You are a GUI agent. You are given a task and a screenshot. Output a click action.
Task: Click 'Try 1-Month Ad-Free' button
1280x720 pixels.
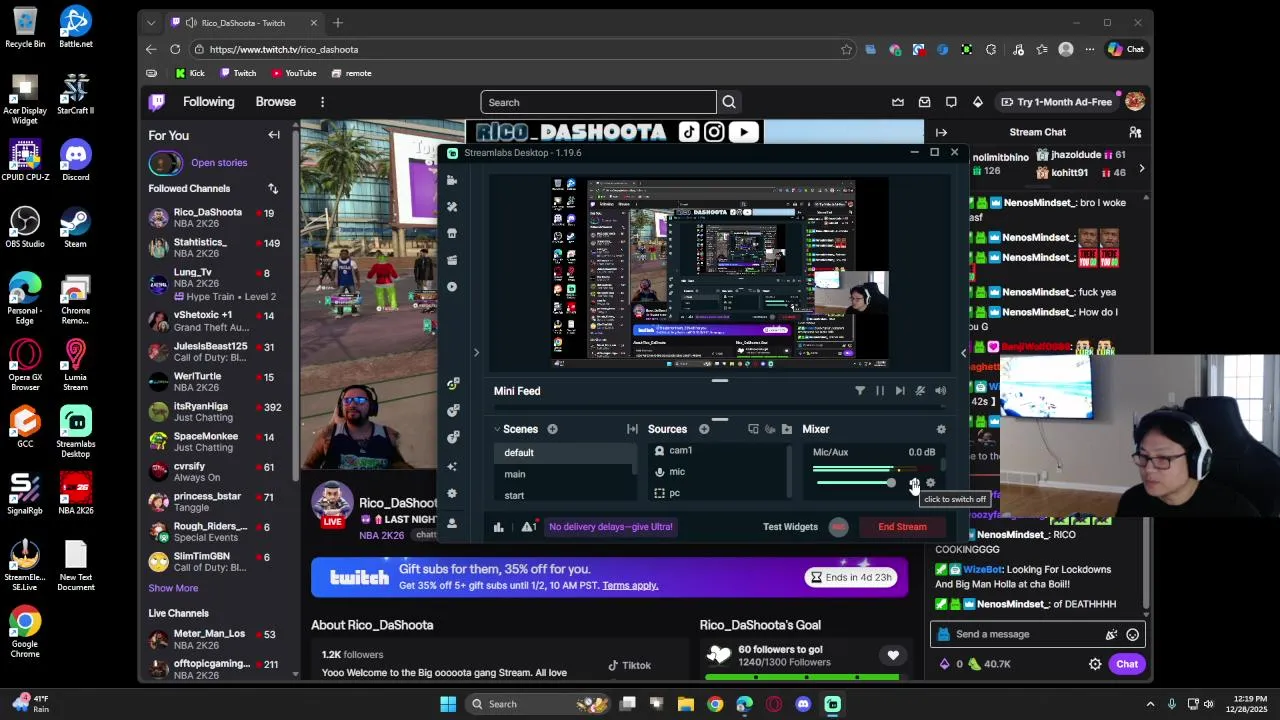pyautogui.click(x=1056, y=102)
